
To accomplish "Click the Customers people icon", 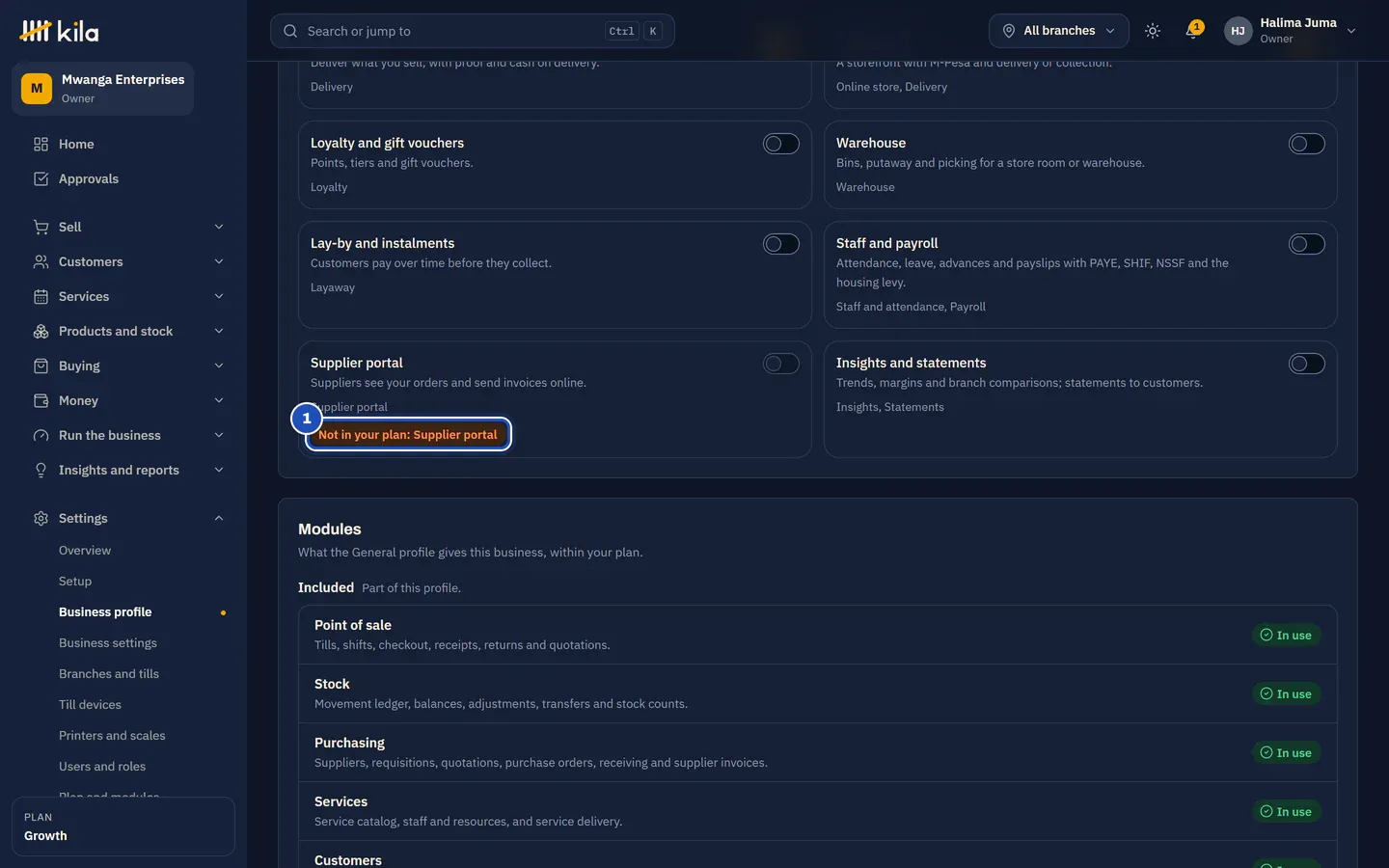I will pos(41,261).
